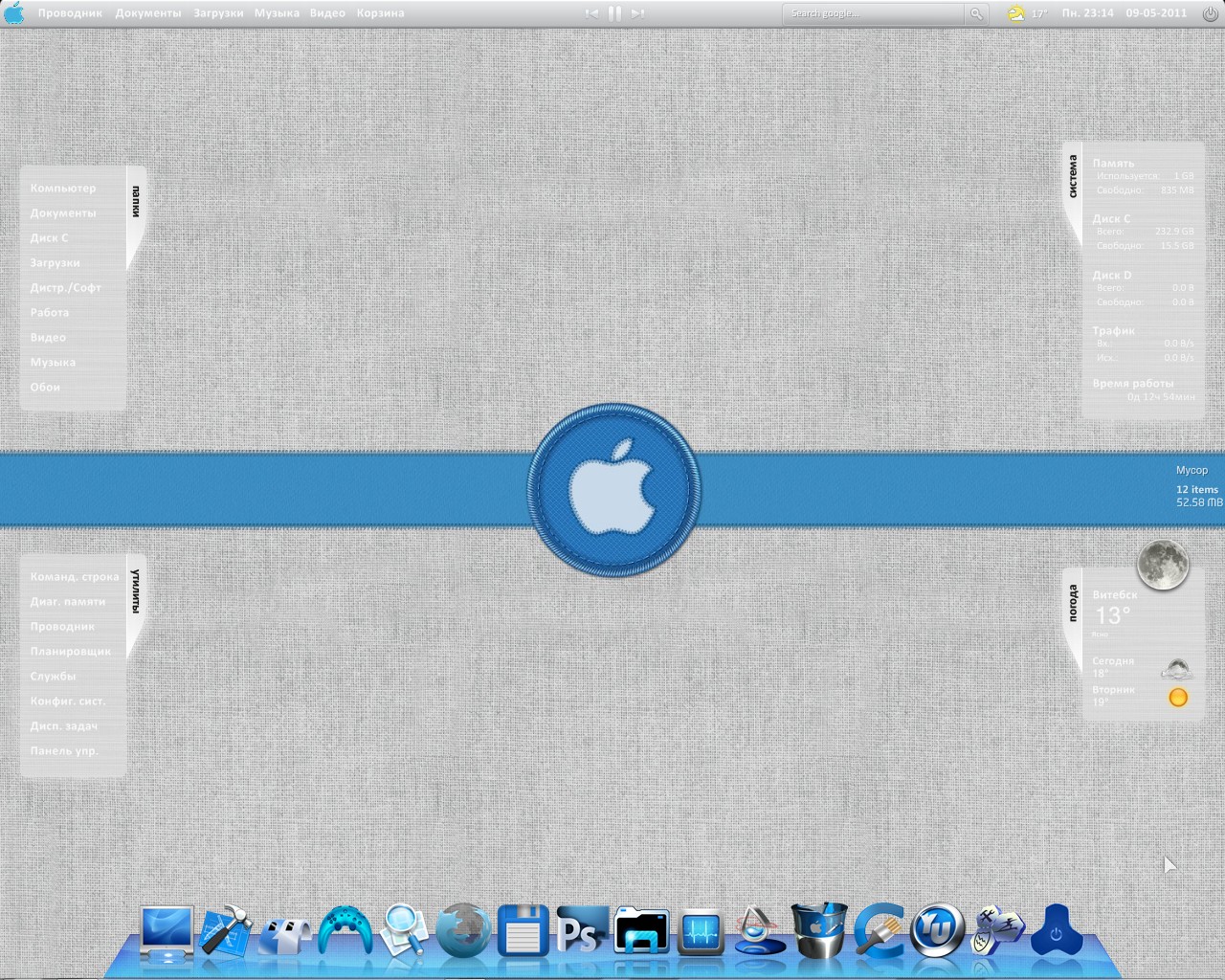This screenshot has width=1225, height=980.
Task: Open Панель упр. utility
Action: tap(64, 751)
